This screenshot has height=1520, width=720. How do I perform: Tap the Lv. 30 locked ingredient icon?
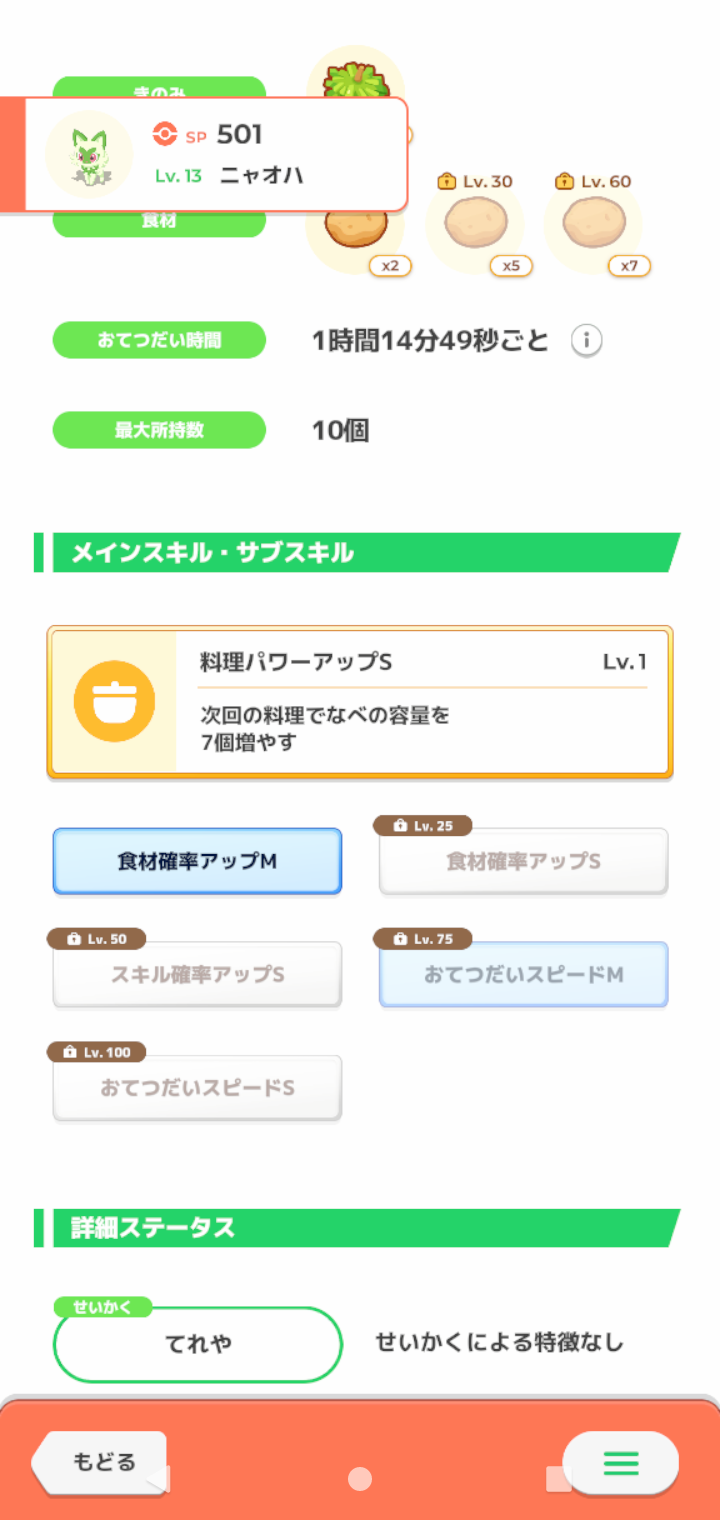[x=474, y=223]
